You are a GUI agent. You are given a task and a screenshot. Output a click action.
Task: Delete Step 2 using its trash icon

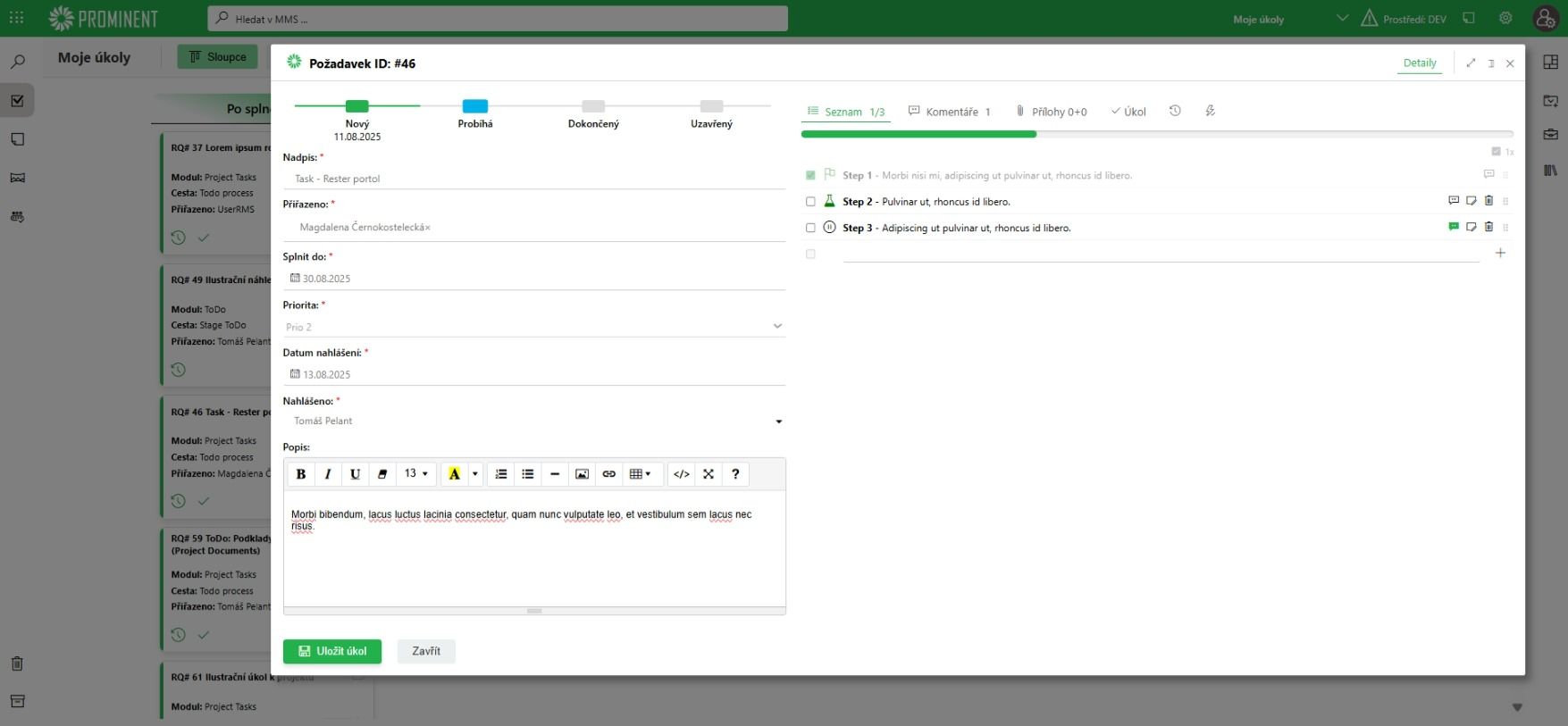pos(1488,201)
